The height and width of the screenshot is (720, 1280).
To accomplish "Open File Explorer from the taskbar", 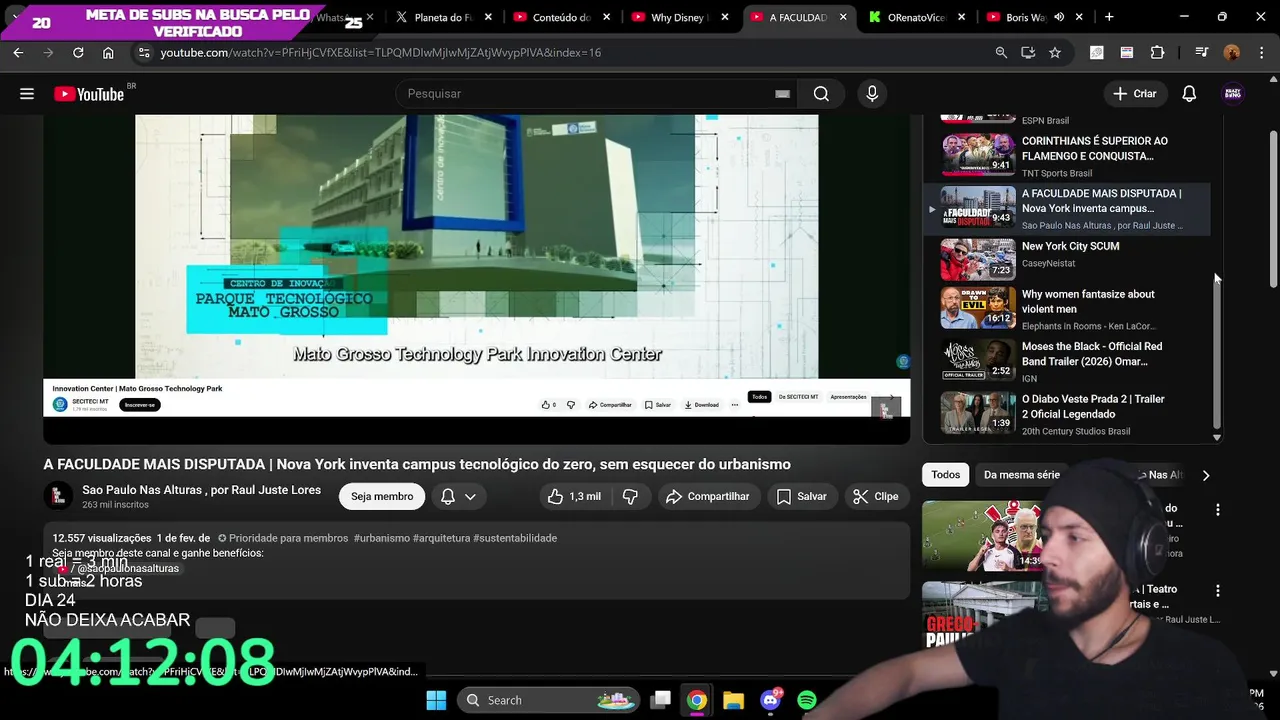I will pos(733,700).
